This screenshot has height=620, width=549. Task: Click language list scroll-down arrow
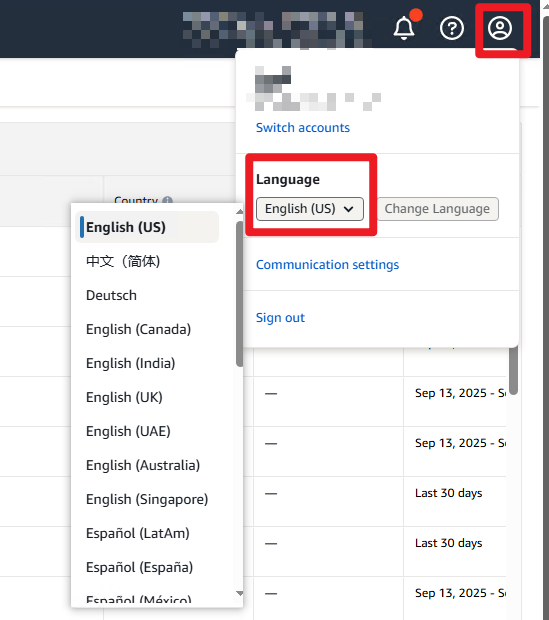tap(239, 593)
